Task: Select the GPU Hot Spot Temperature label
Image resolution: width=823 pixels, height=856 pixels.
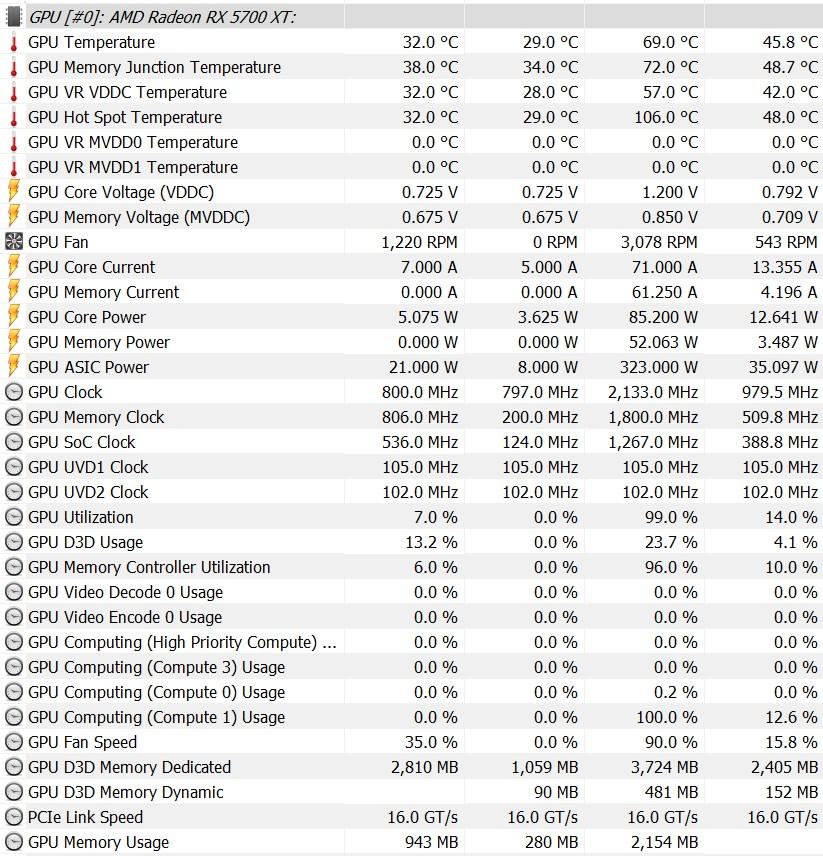Action: click(x=125, y=117)
